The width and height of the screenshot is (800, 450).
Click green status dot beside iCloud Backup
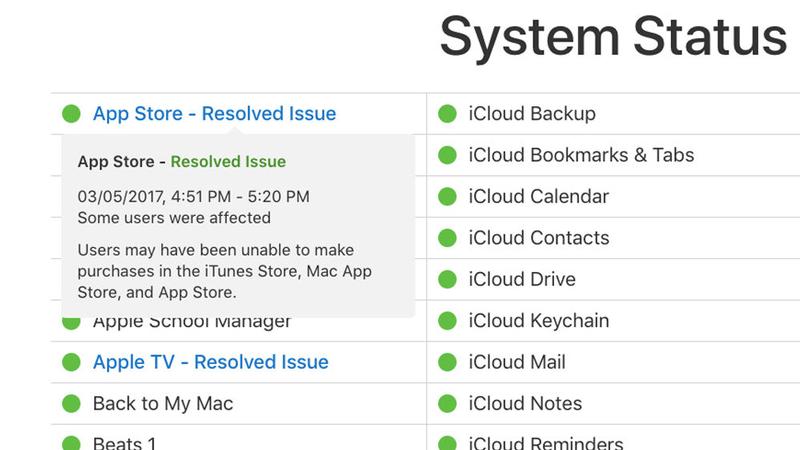click(x=447, y=114)
